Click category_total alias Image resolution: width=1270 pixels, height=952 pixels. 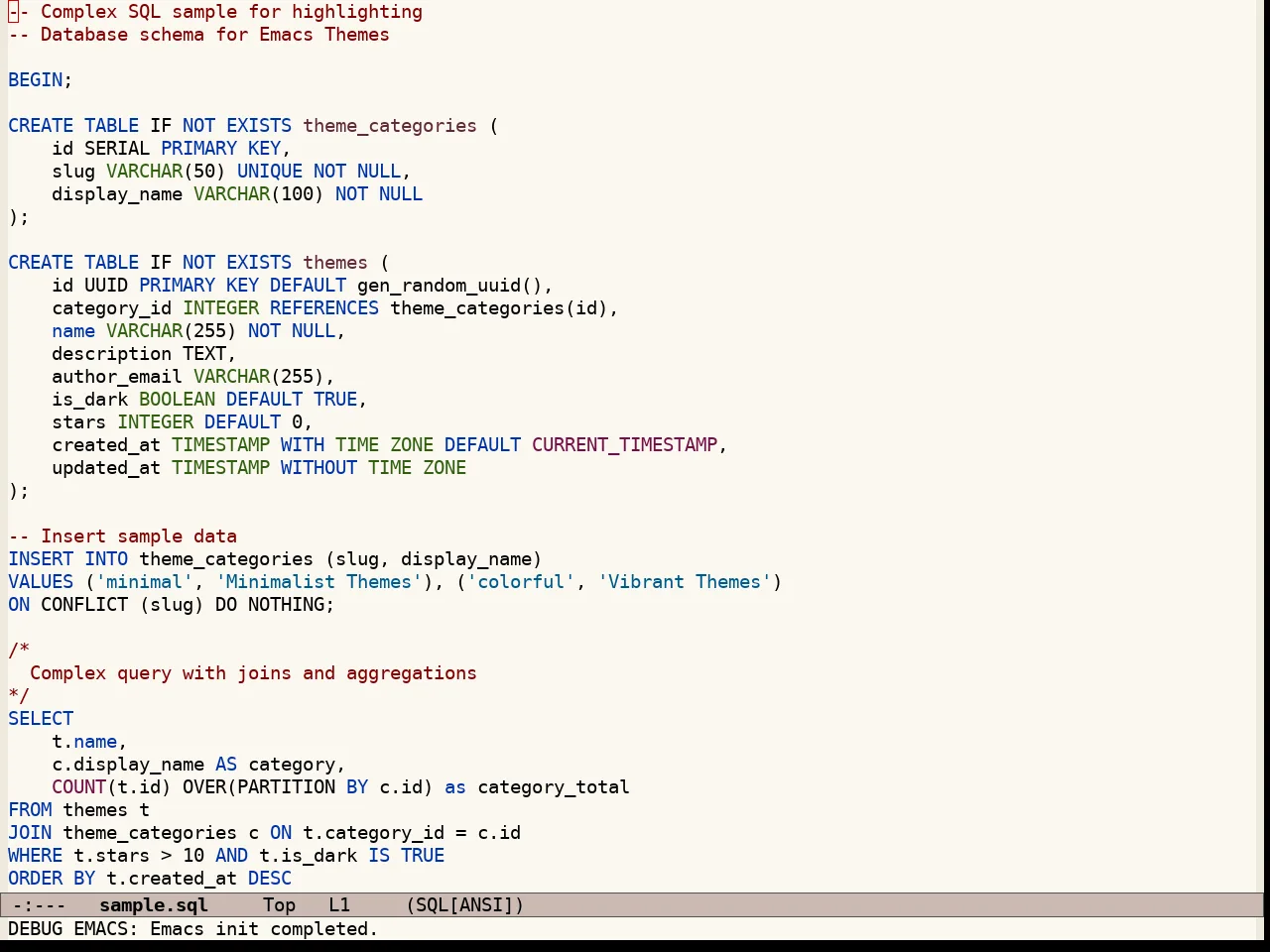[x=554, y=786]
